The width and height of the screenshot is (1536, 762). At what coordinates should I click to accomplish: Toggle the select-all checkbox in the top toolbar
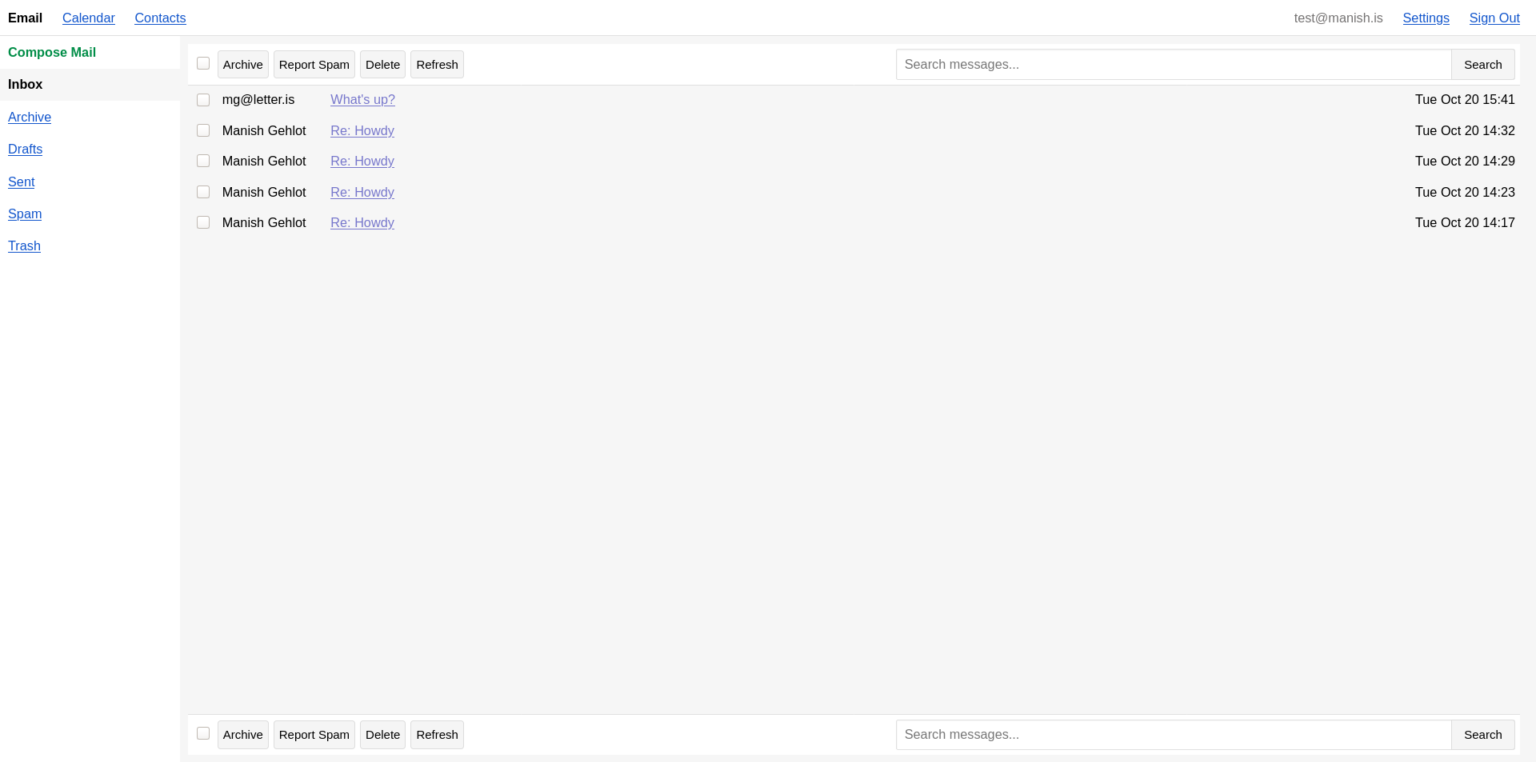tap(203, 62)
